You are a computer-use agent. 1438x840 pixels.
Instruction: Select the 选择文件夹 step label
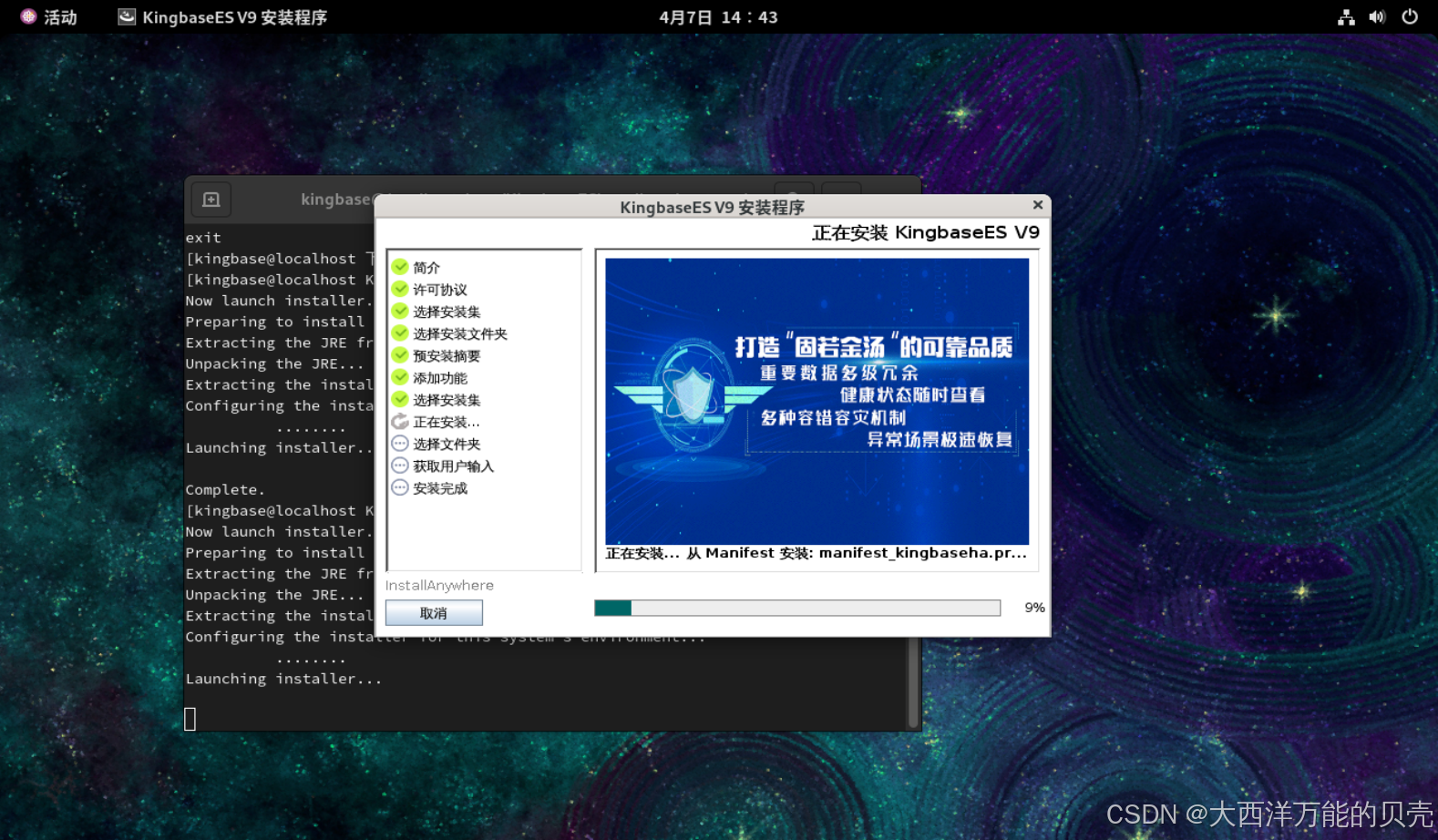click(447, 445)
